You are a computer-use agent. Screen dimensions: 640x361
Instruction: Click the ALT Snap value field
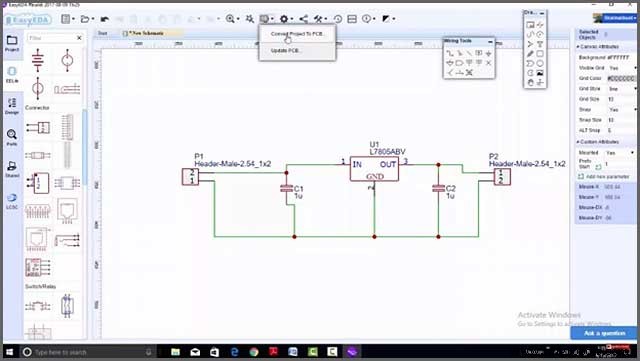(622, 130)
